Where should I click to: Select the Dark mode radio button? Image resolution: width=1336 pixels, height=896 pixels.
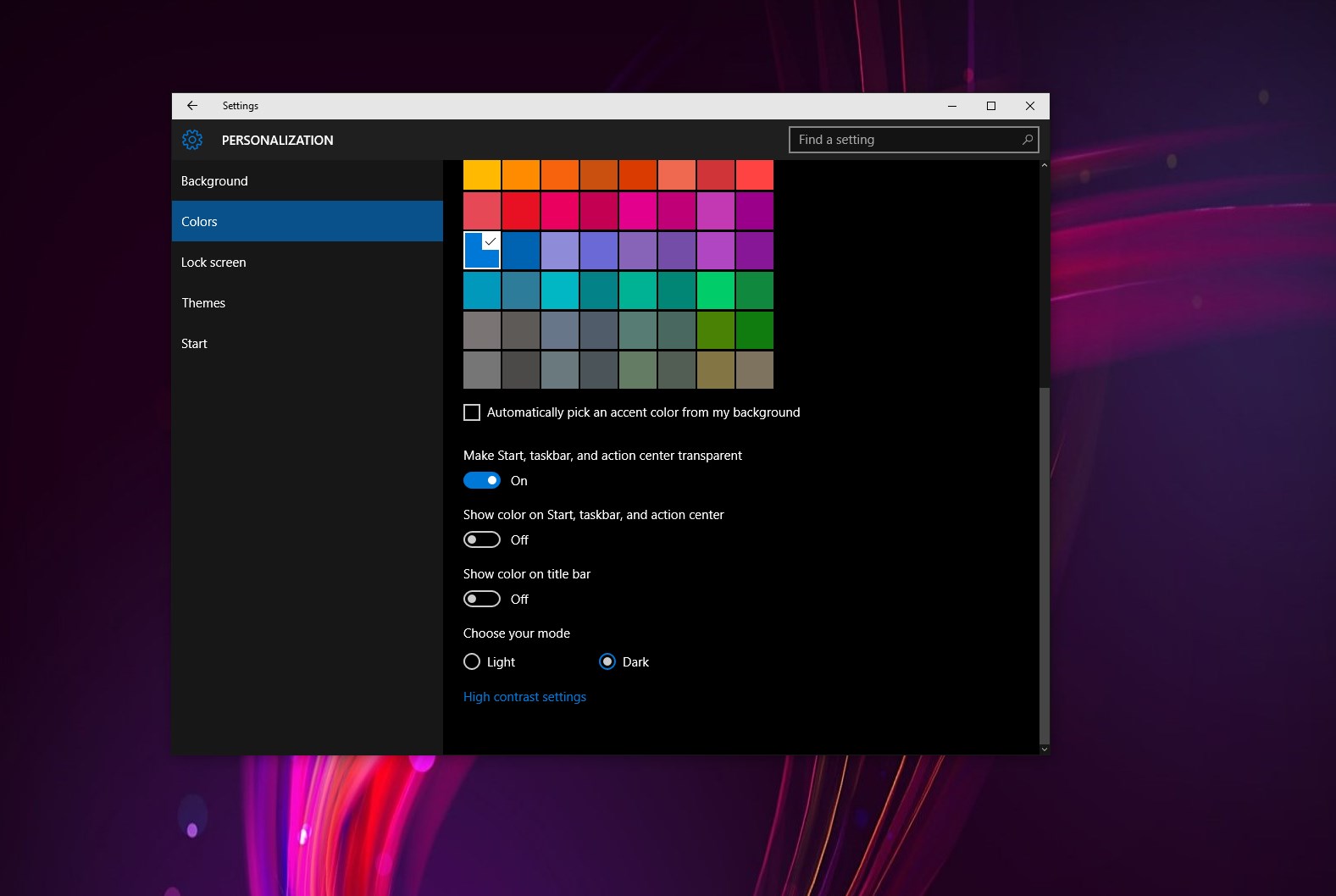tap(607, 662)
